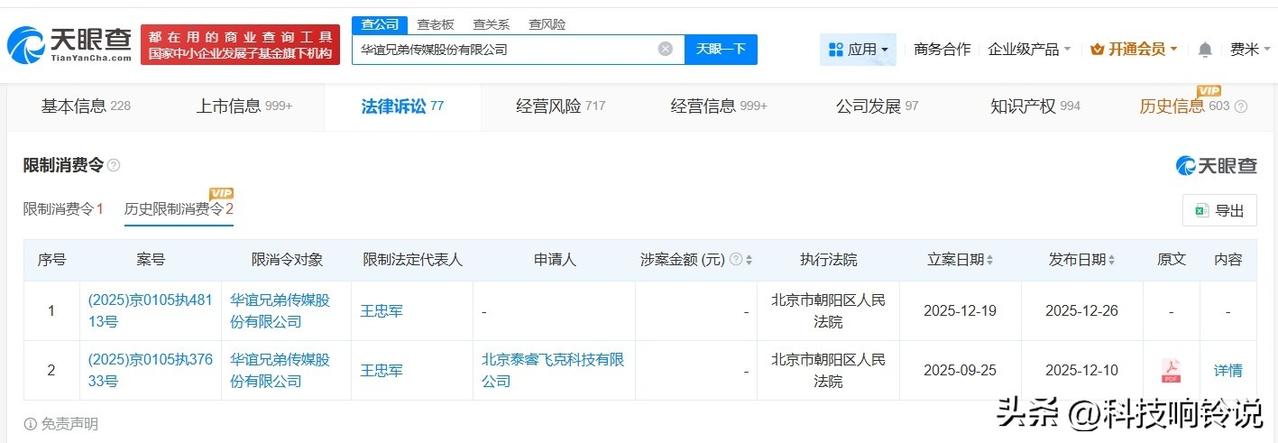1278x443 pixels.
Task: Click 王忠军 in row 1
Action: [382, 311]
